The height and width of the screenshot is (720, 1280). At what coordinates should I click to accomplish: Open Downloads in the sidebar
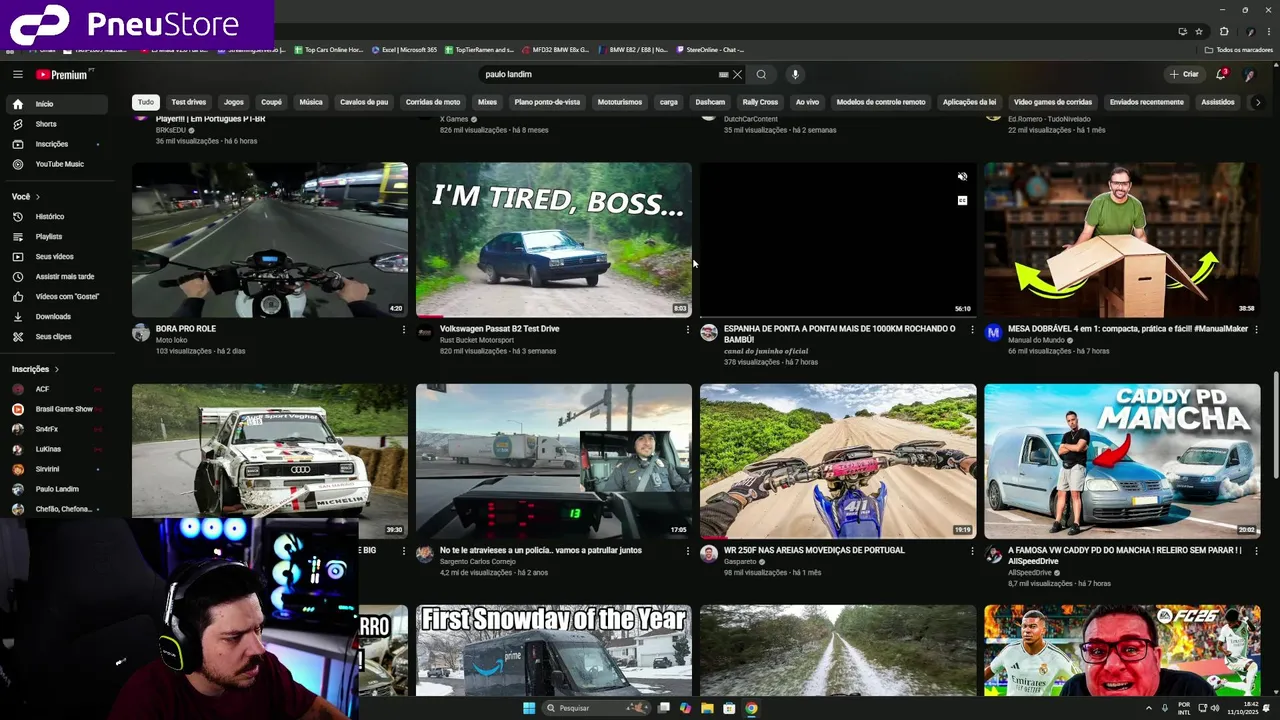(x=58, y=316)
